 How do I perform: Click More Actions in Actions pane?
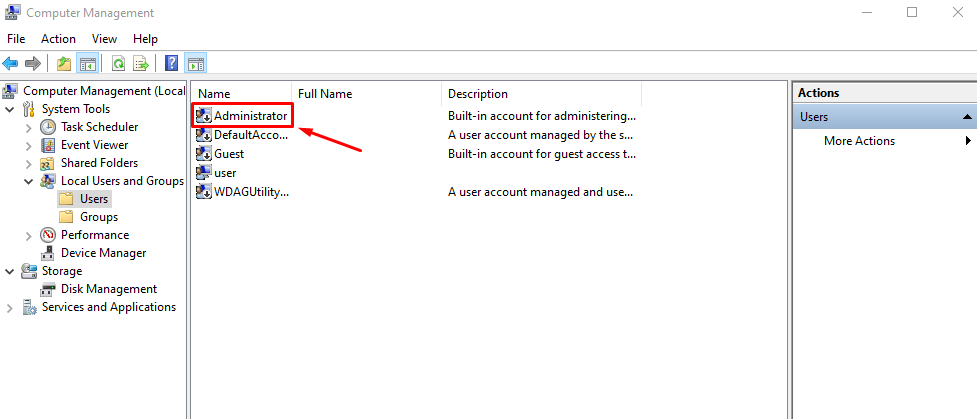click(859, 141)
